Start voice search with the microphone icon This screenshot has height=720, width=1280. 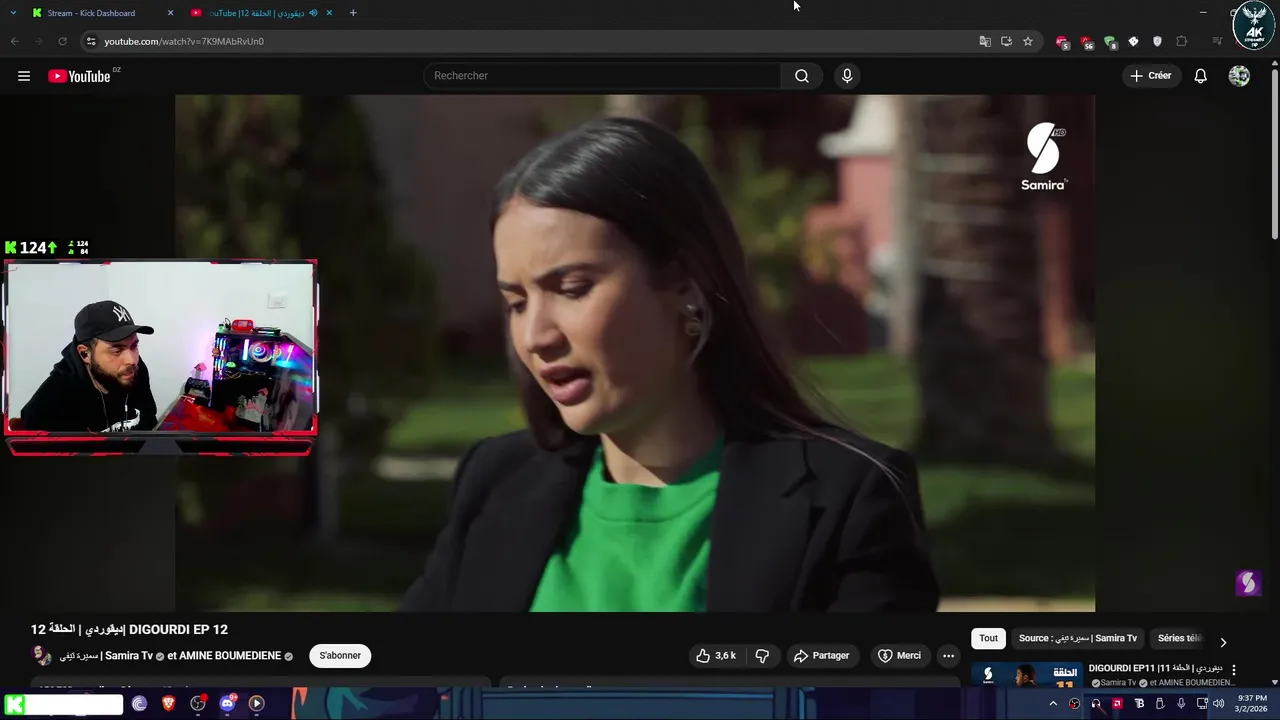(847, 76)
